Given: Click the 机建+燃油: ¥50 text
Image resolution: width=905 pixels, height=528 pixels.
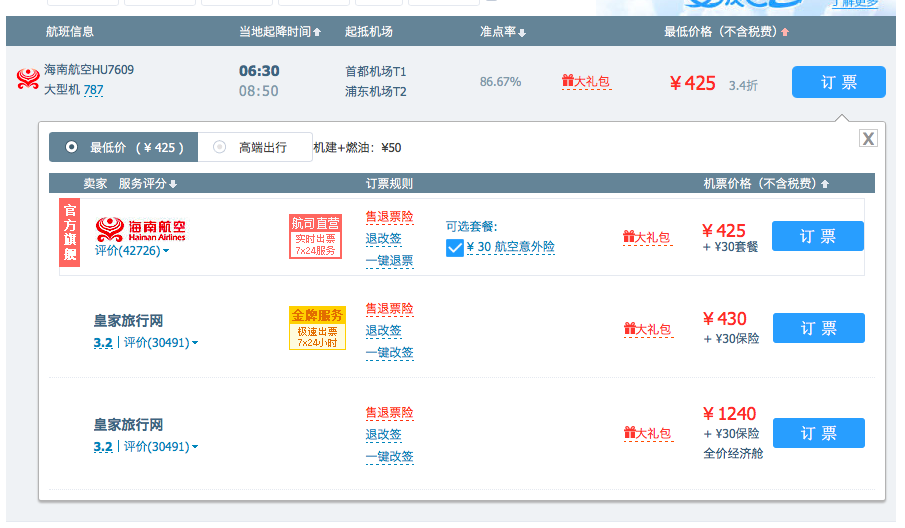Looking at the screenshot, I should (357, 148).
